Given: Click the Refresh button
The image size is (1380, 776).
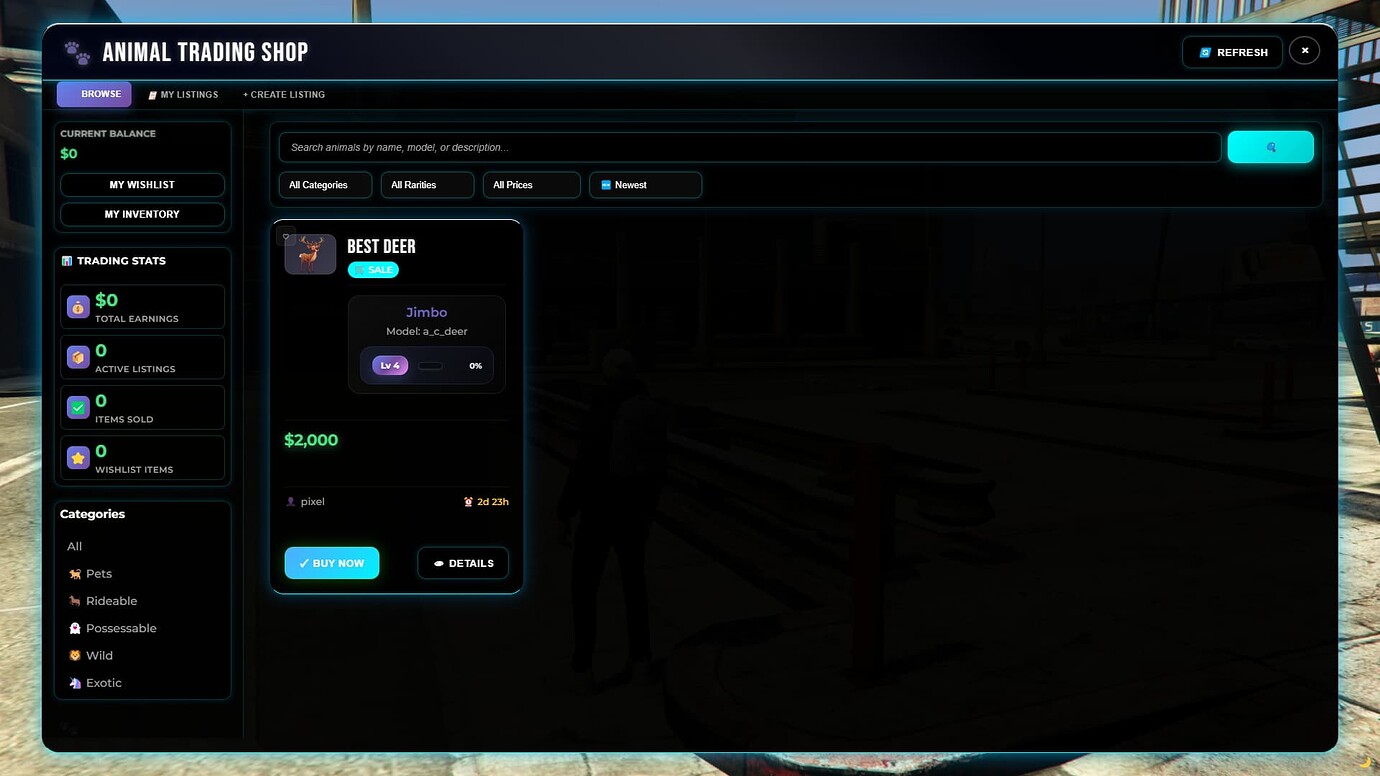Looking at the screenshot, I should coord(1232,52).
